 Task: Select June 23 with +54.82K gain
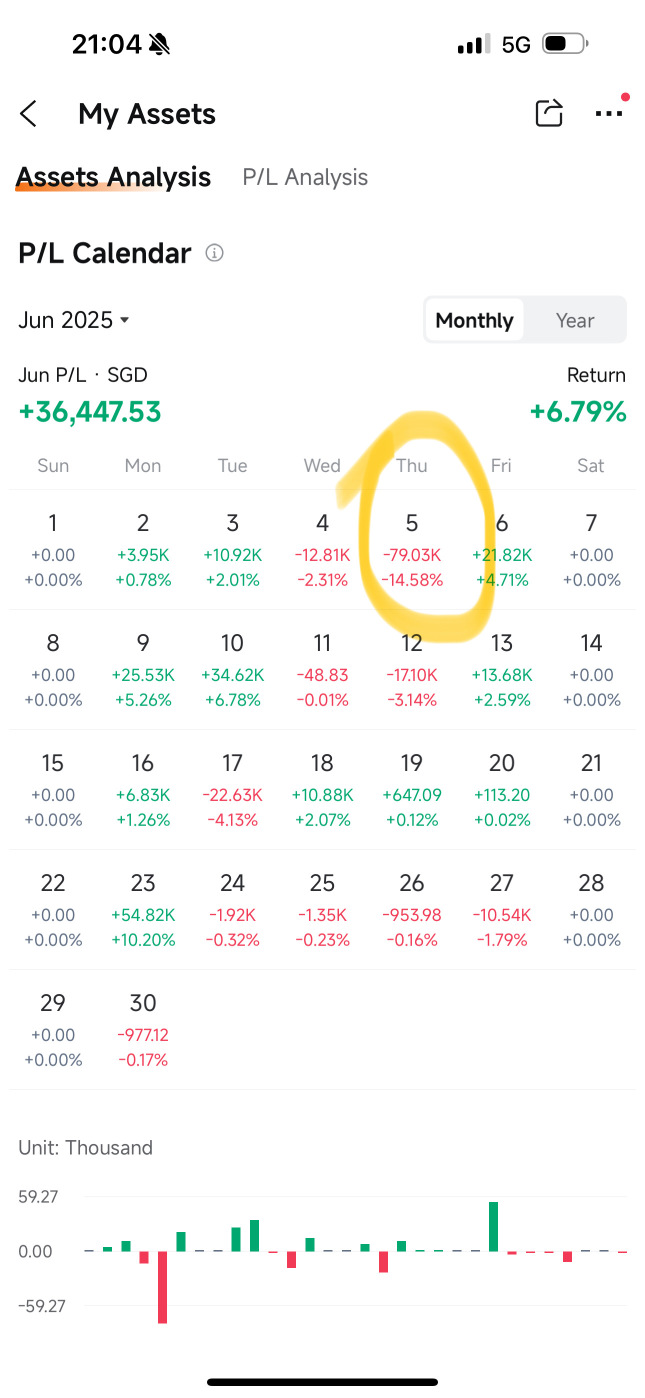(143, 909)
